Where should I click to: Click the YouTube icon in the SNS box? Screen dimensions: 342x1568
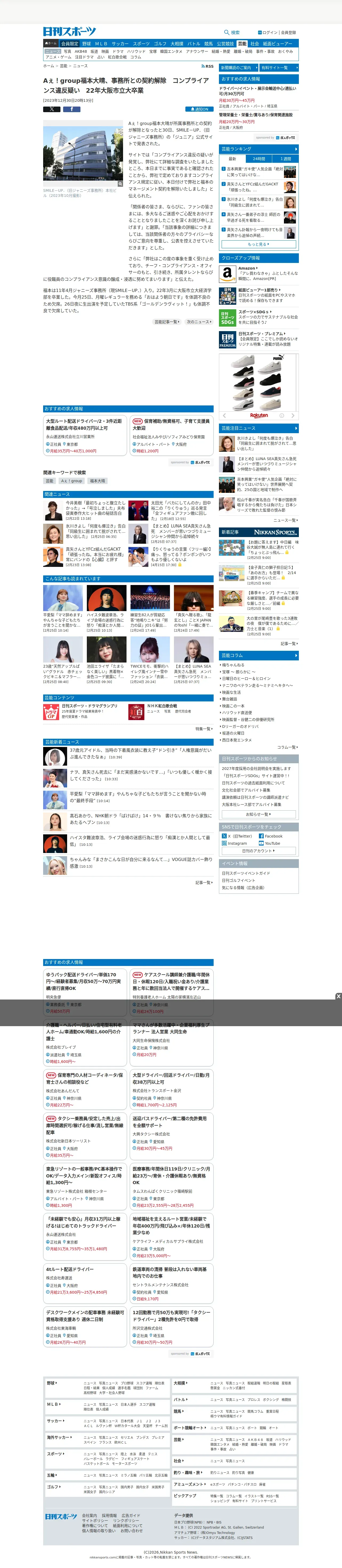coord(261,843)
